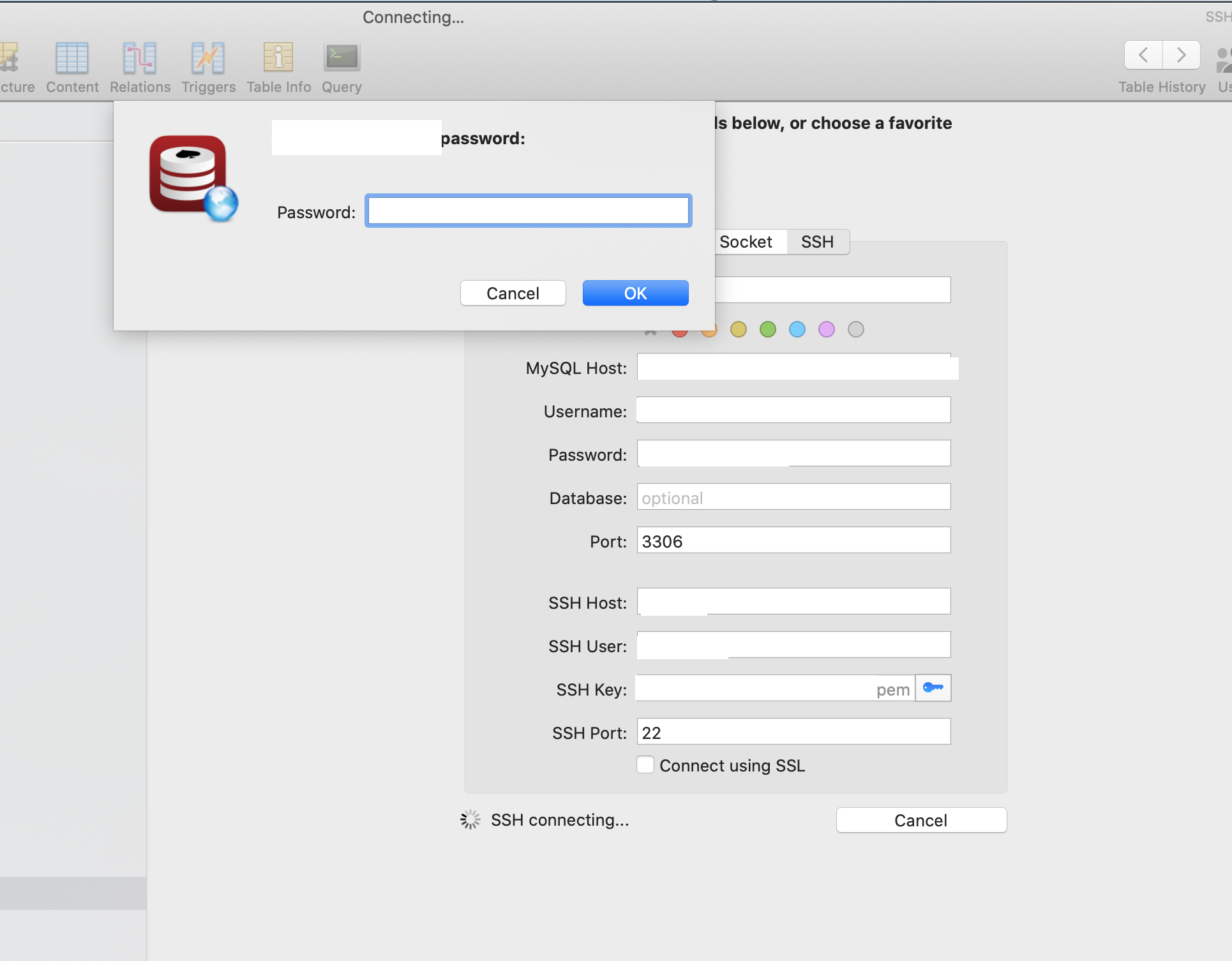Click the connection Name field above color dots
The height and width of the screenshot is (961, 1232).
[x=832, y=290]
